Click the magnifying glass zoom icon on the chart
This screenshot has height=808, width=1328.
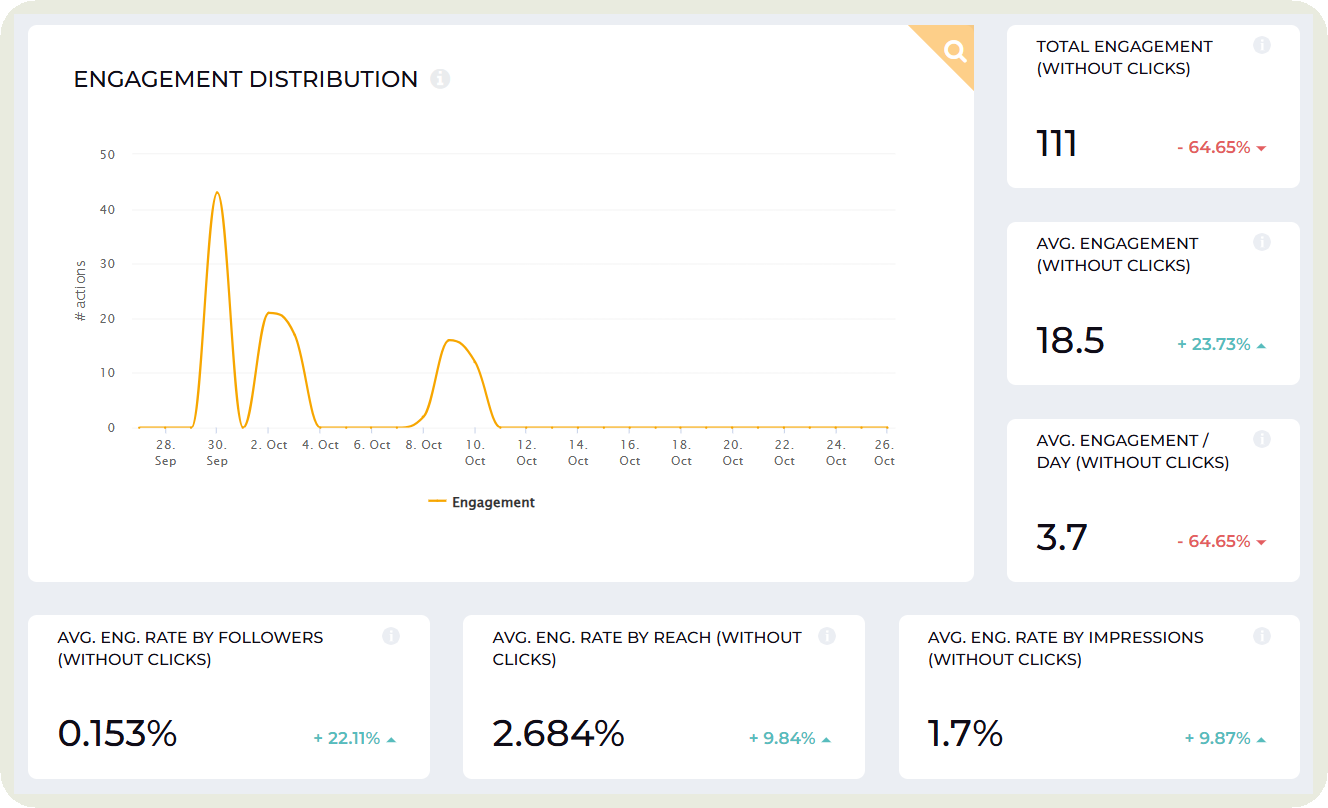click(x=955, y=49)
